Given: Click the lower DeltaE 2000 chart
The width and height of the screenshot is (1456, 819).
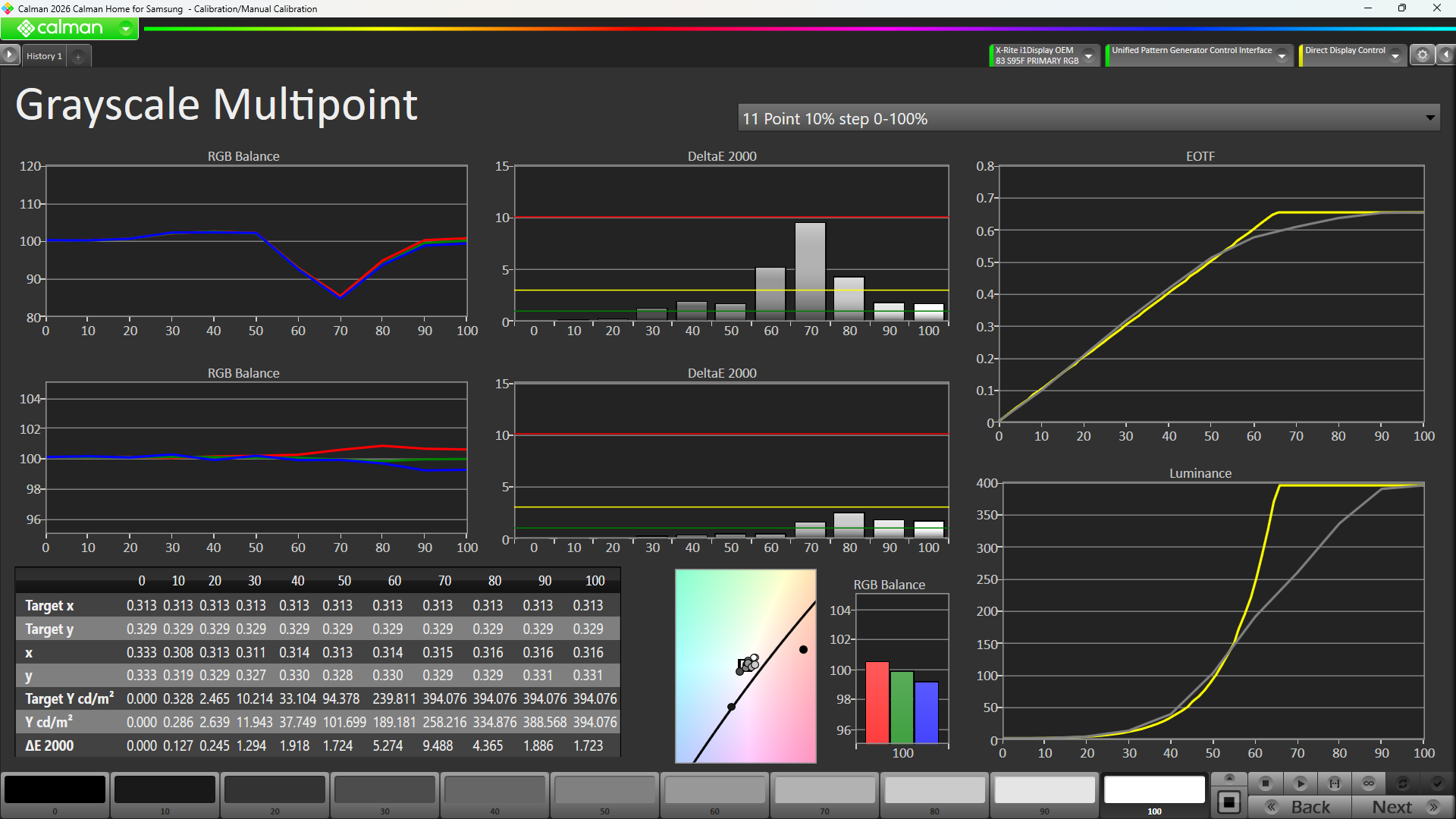Looking at the screenshot, I should [x=731, y=460].
